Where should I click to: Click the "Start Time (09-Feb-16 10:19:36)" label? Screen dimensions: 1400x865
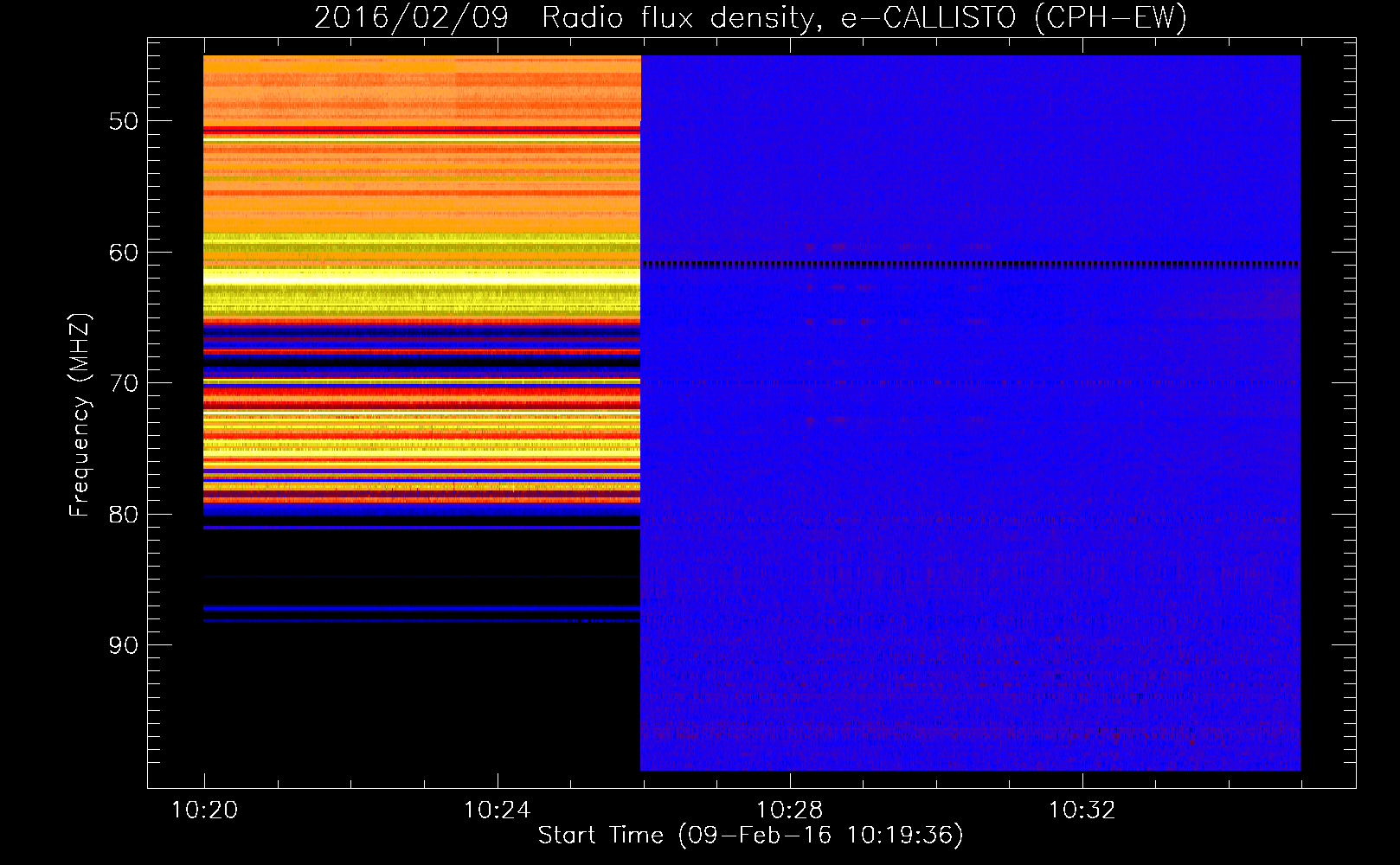click(x=750, y=836)
